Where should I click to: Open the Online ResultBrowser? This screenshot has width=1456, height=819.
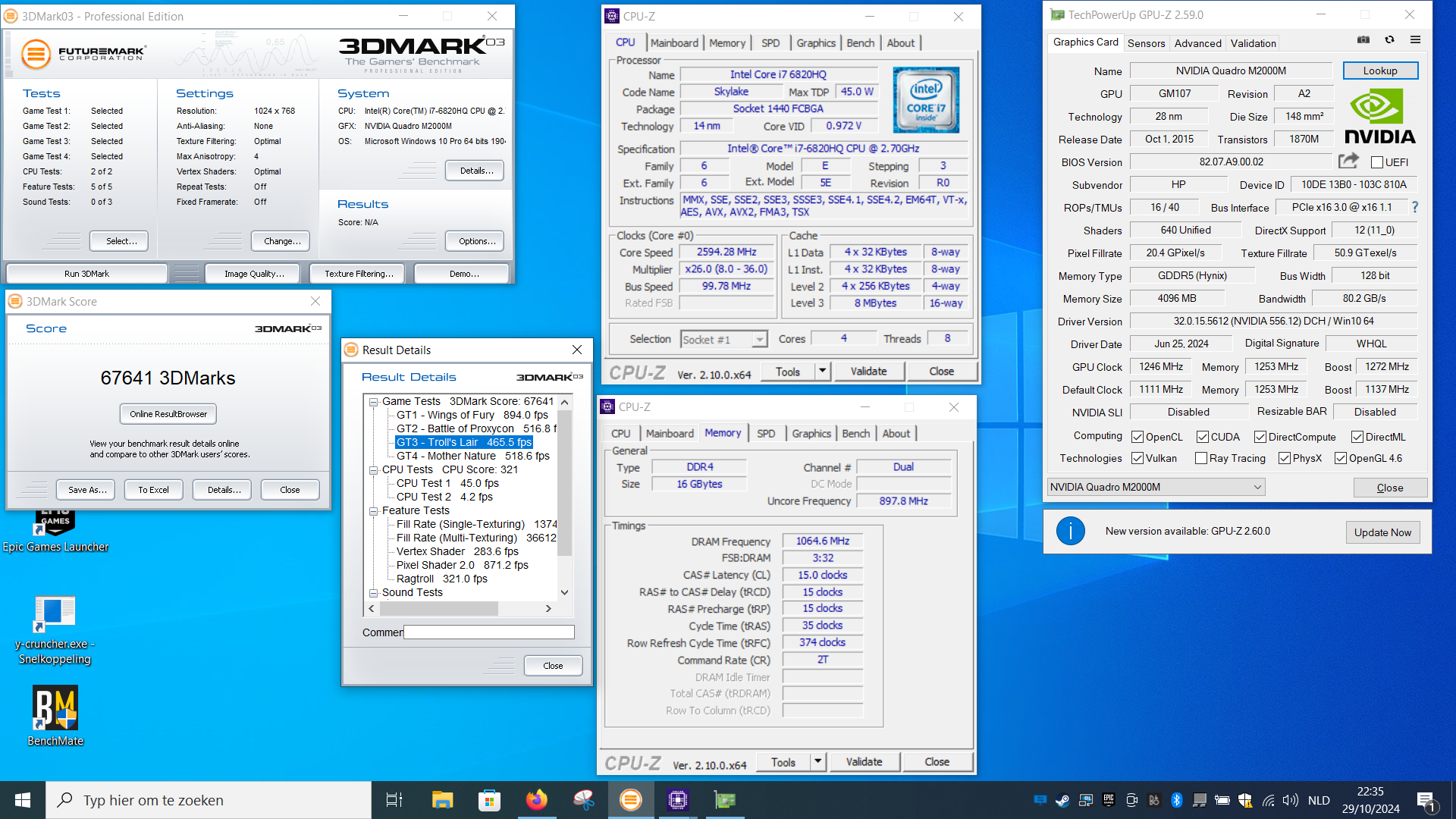pos(168,414)
